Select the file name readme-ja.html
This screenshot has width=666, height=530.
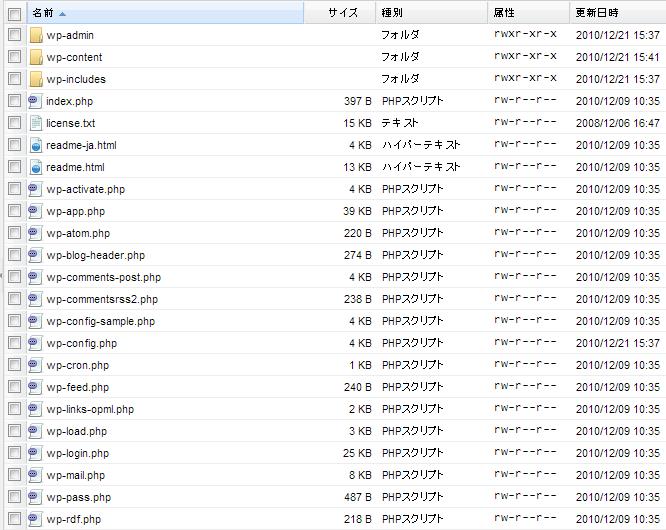tap(81, 145)
